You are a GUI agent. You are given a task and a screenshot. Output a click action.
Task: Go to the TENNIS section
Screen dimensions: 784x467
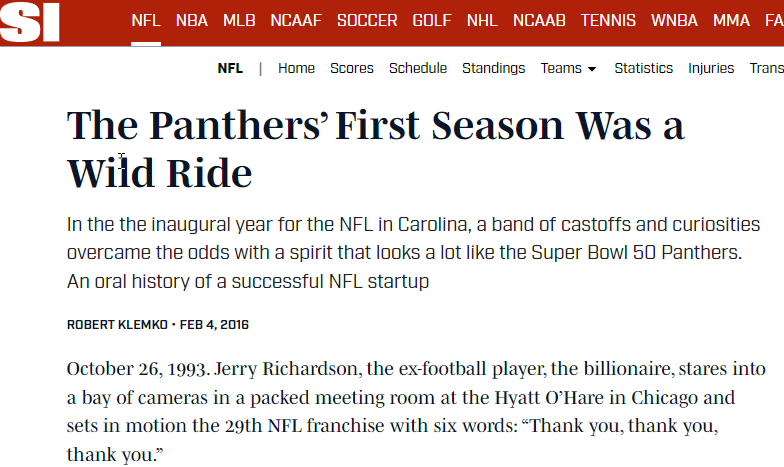click(x=608, y=20)
